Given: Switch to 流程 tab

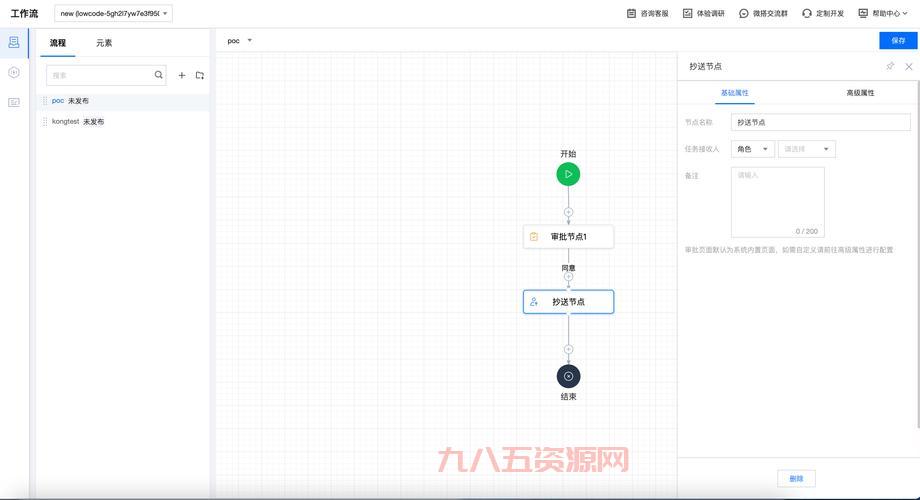Looking at the screenshot, I should (x=58, y=43).
